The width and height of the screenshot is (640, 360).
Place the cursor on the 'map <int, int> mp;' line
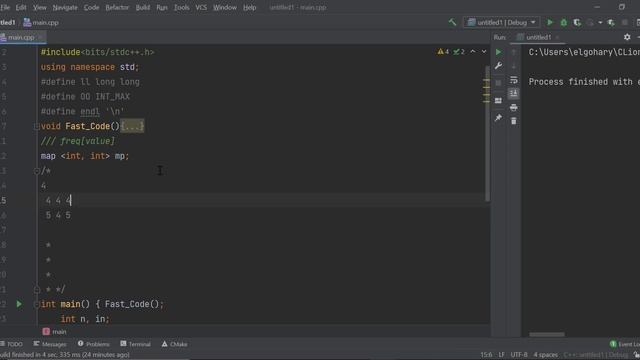tap(85, 156)
